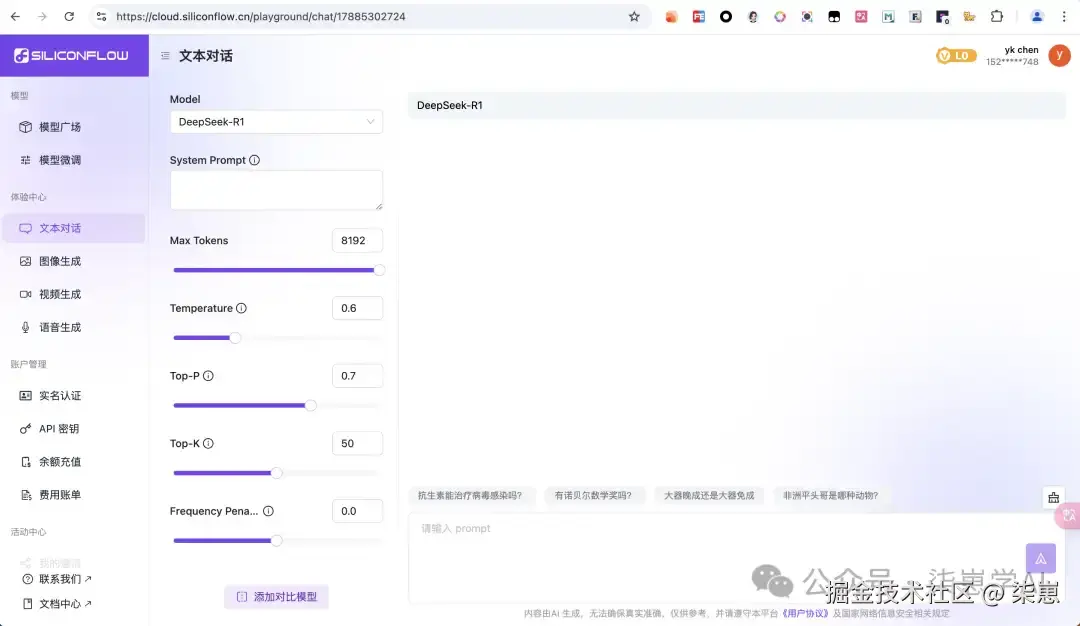The image size is (1080, 626).
Task: Click 添加对比模型 button
Action: (x=276, y=596)
